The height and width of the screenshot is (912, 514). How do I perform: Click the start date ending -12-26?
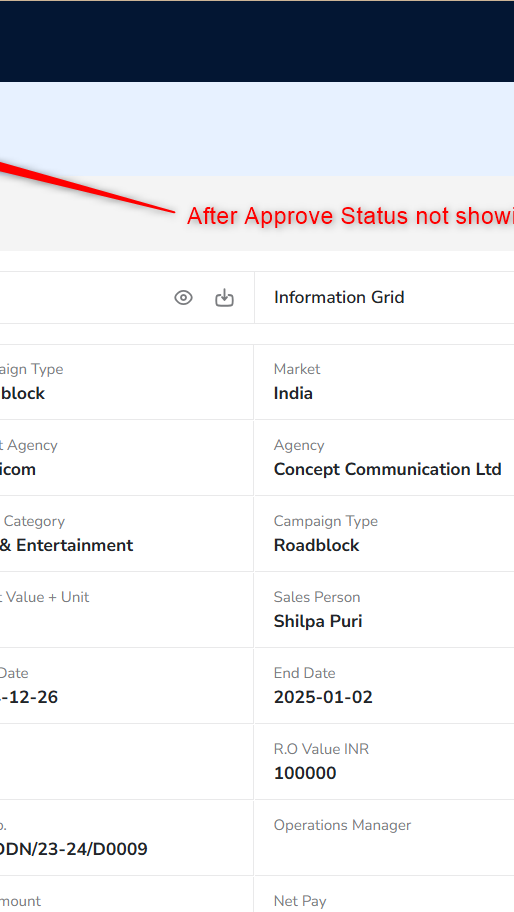coord(29,697)
